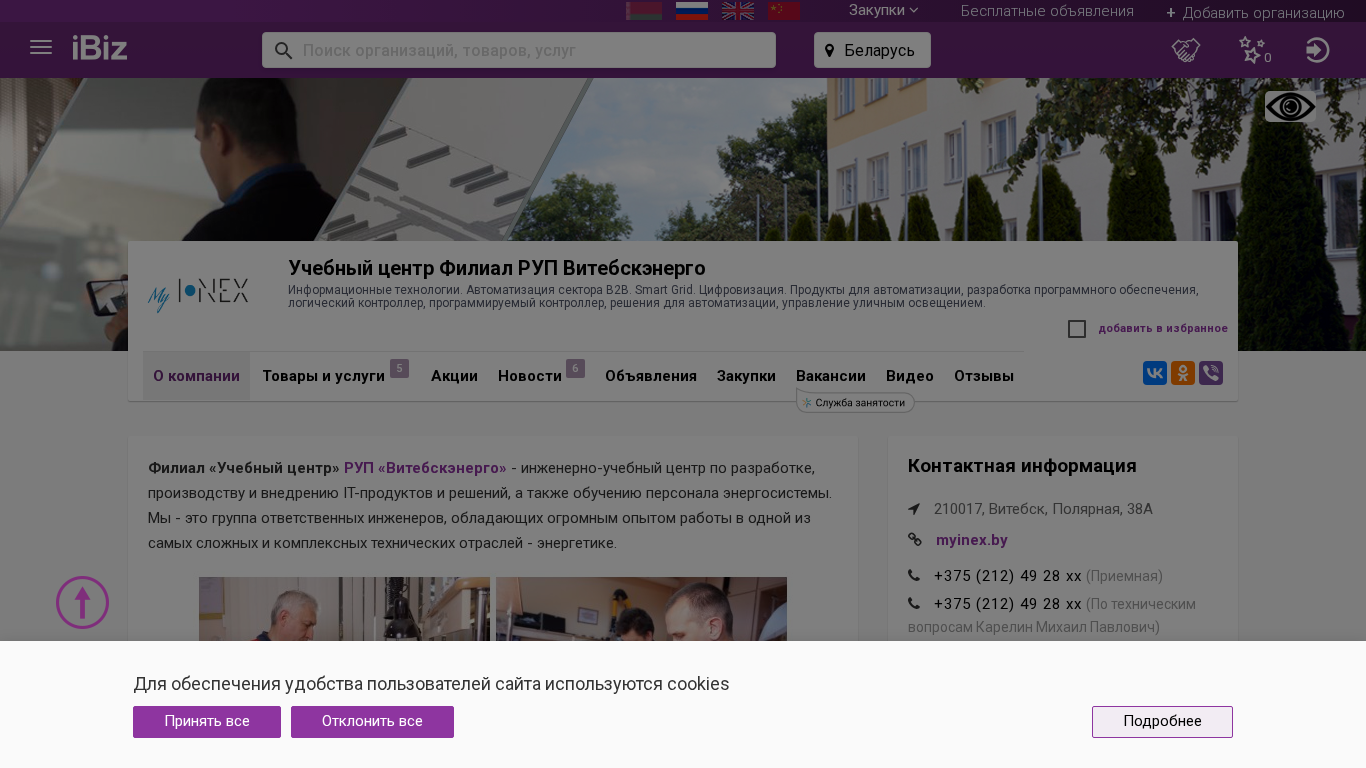
Task: Share via Odnoklassniki icon
Action: 1183,373
